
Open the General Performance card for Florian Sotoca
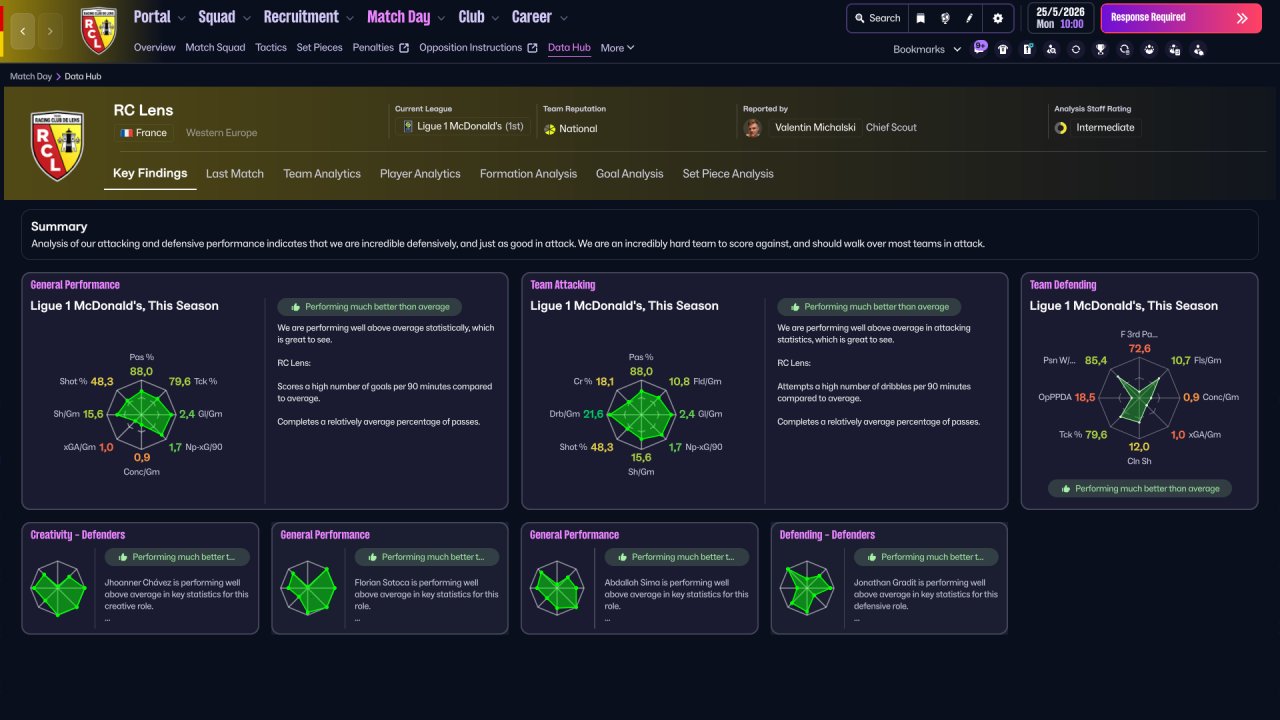(x=390, y=578)
